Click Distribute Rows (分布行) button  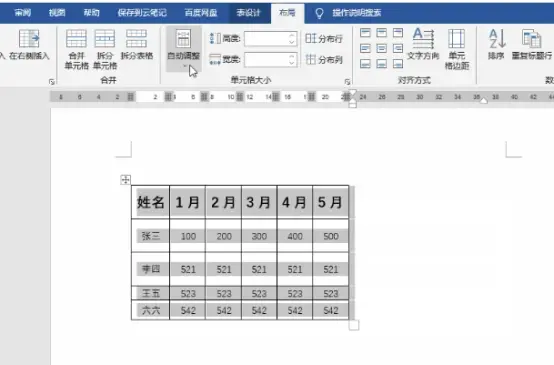tap(324, 39)
